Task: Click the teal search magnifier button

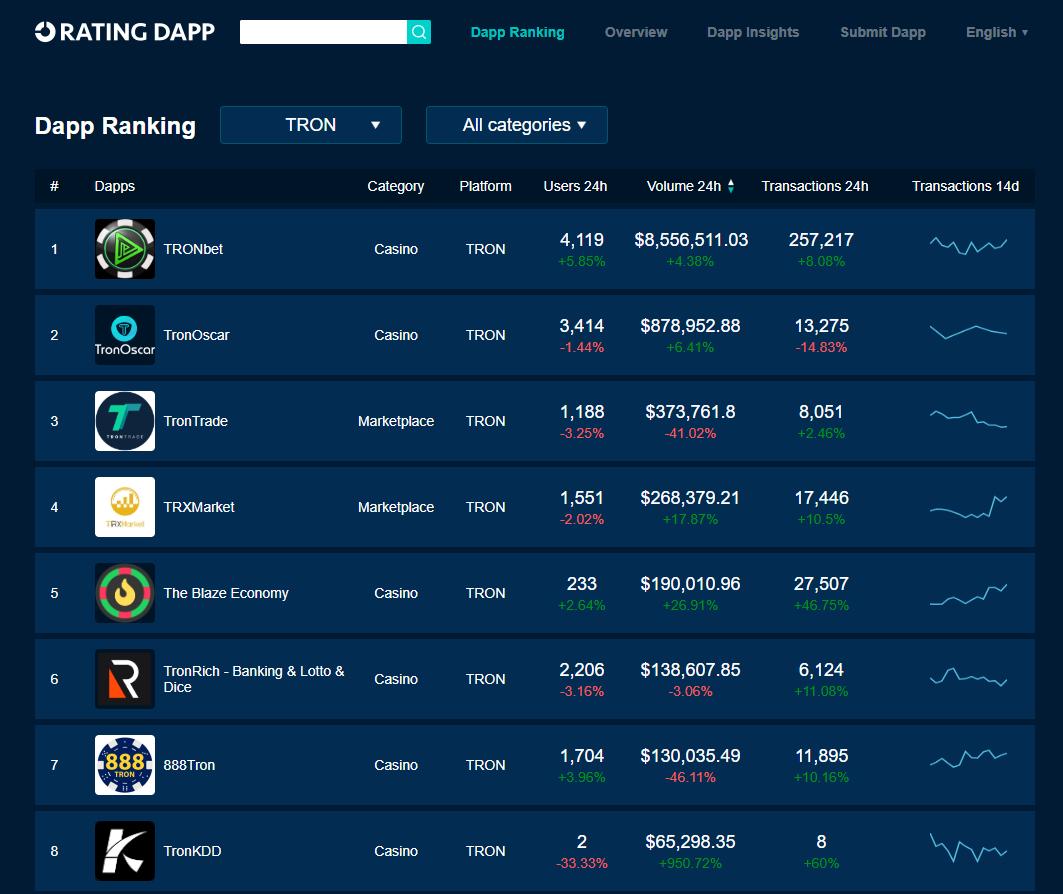Action: (x=419, y=32)
